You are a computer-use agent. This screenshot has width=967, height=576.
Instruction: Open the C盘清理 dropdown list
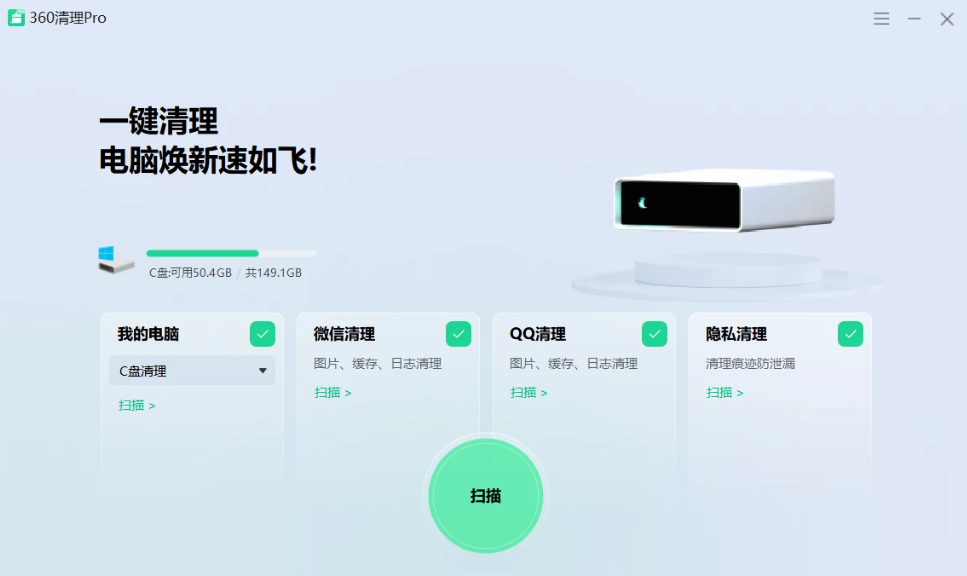point(191,371)
